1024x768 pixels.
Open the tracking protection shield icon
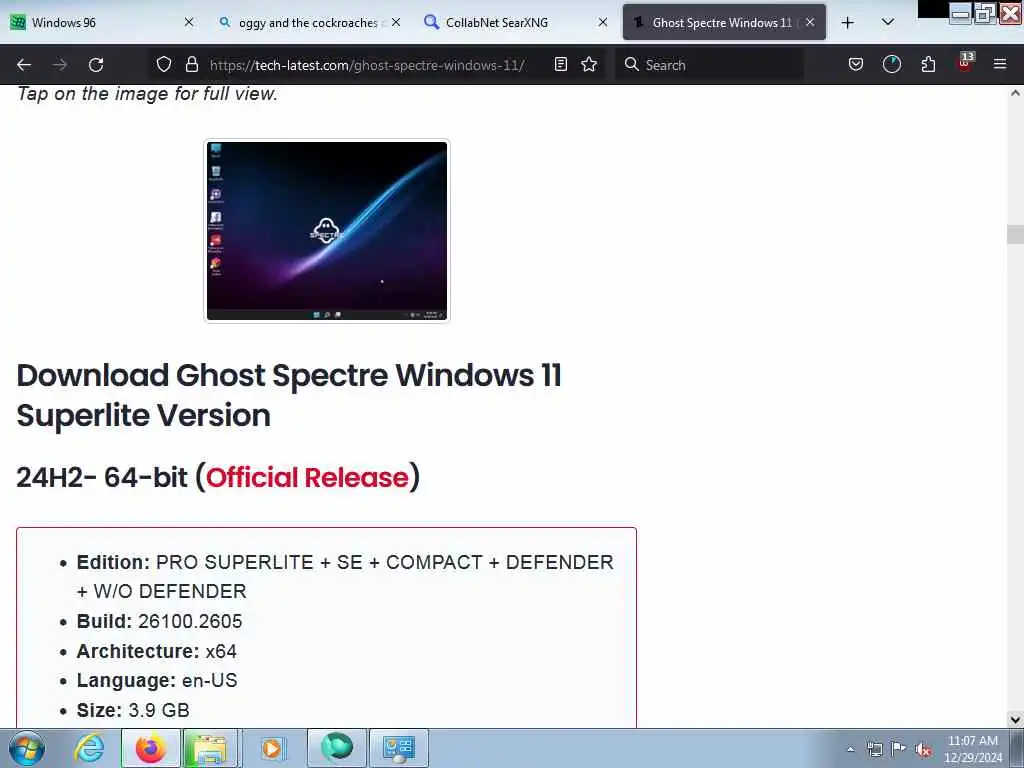coord(164,64)
